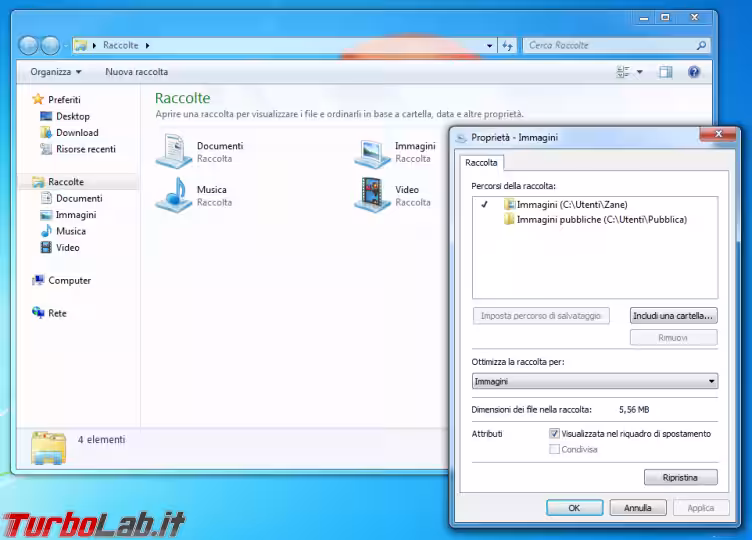Click the Preferiti star icon

(x=38, y=99)
